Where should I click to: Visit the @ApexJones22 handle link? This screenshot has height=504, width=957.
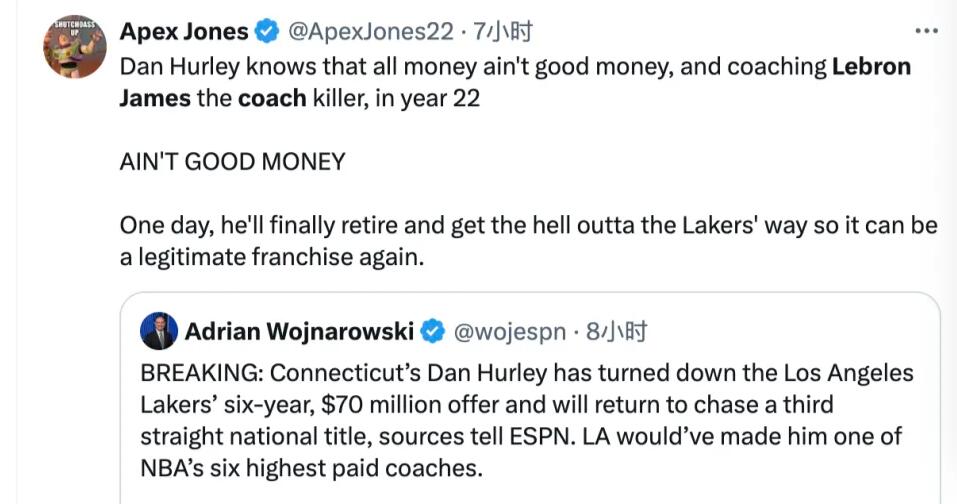click(x=370, y=31)
